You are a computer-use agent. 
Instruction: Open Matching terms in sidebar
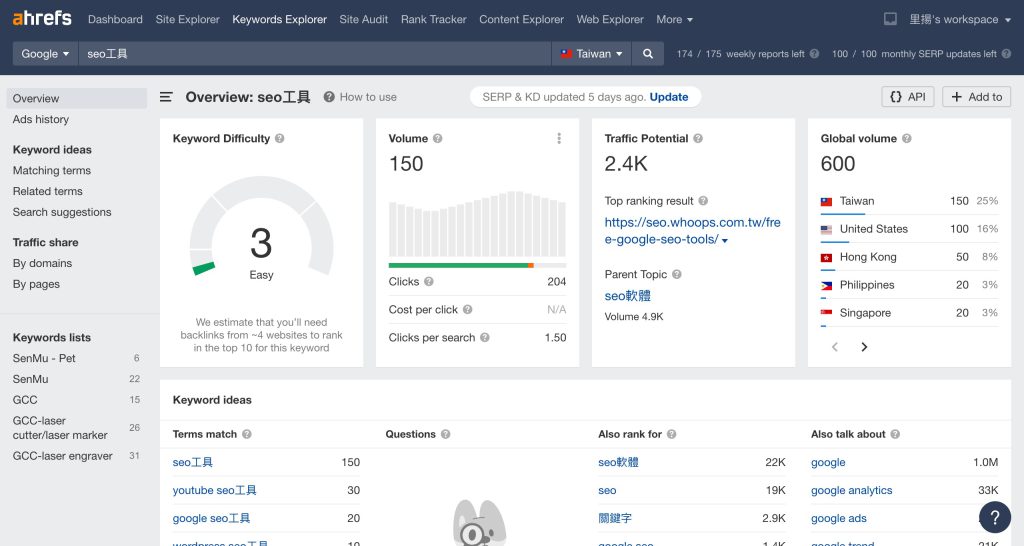[x=52, y=171]
